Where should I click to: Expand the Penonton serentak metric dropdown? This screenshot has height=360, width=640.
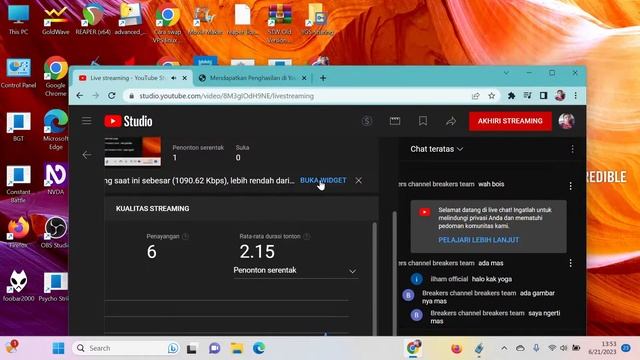(x=296, y=271)
